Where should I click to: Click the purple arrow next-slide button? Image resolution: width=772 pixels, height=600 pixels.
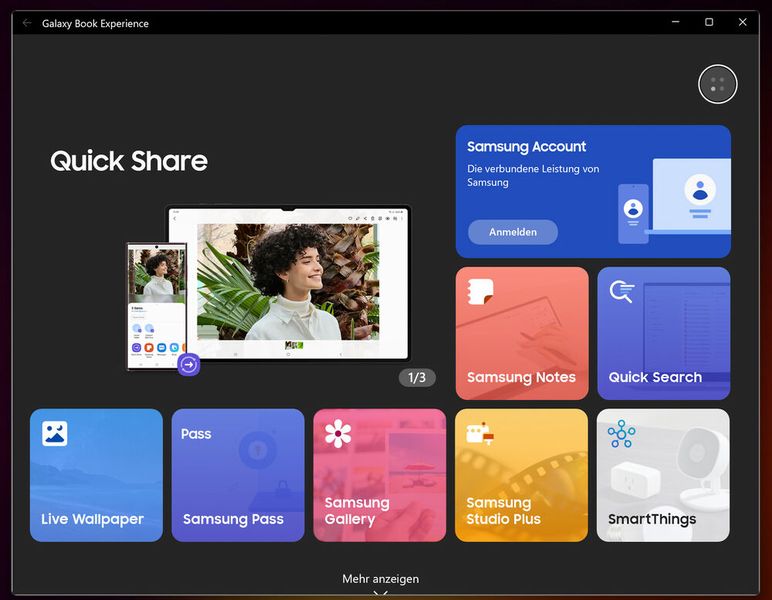pos(189,365)
